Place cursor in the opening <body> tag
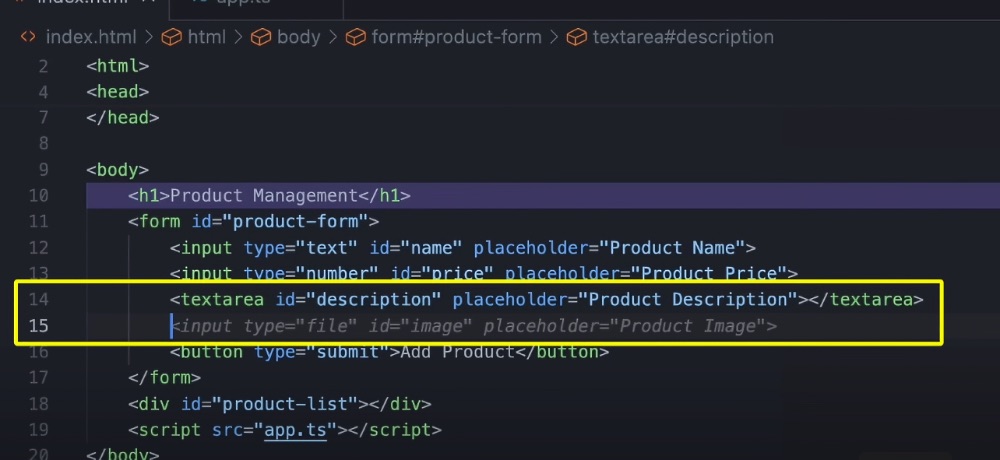Screen dimensions: 1000x460 pos(117,170)
